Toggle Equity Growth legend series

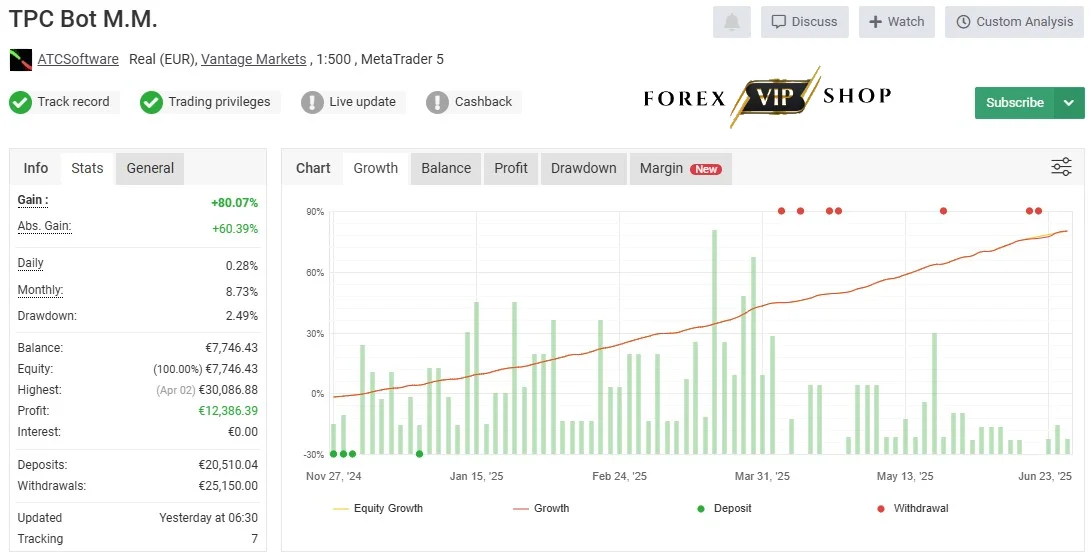pos(378,509)
